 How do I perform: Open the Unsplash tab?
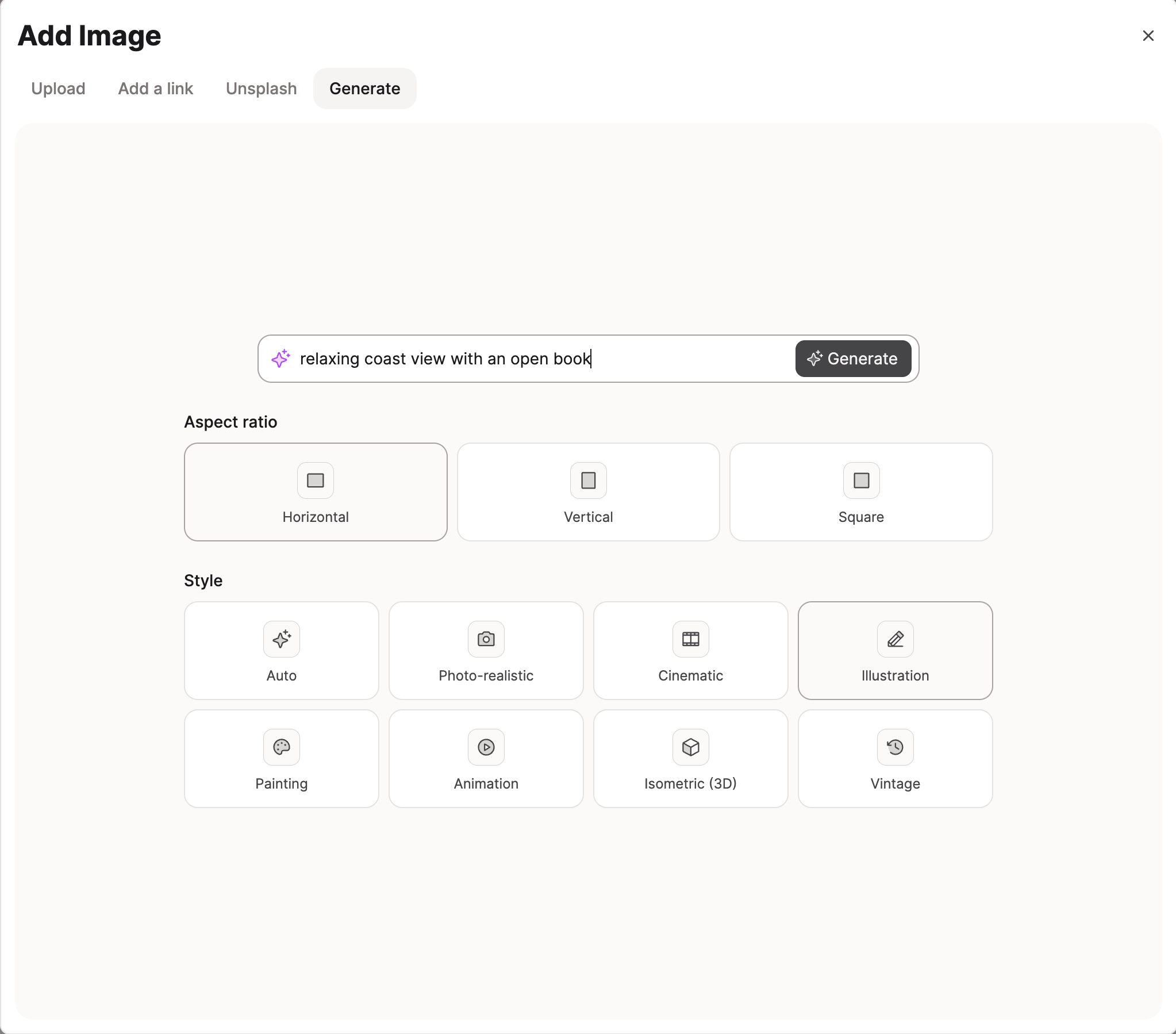tap(261, 89)
